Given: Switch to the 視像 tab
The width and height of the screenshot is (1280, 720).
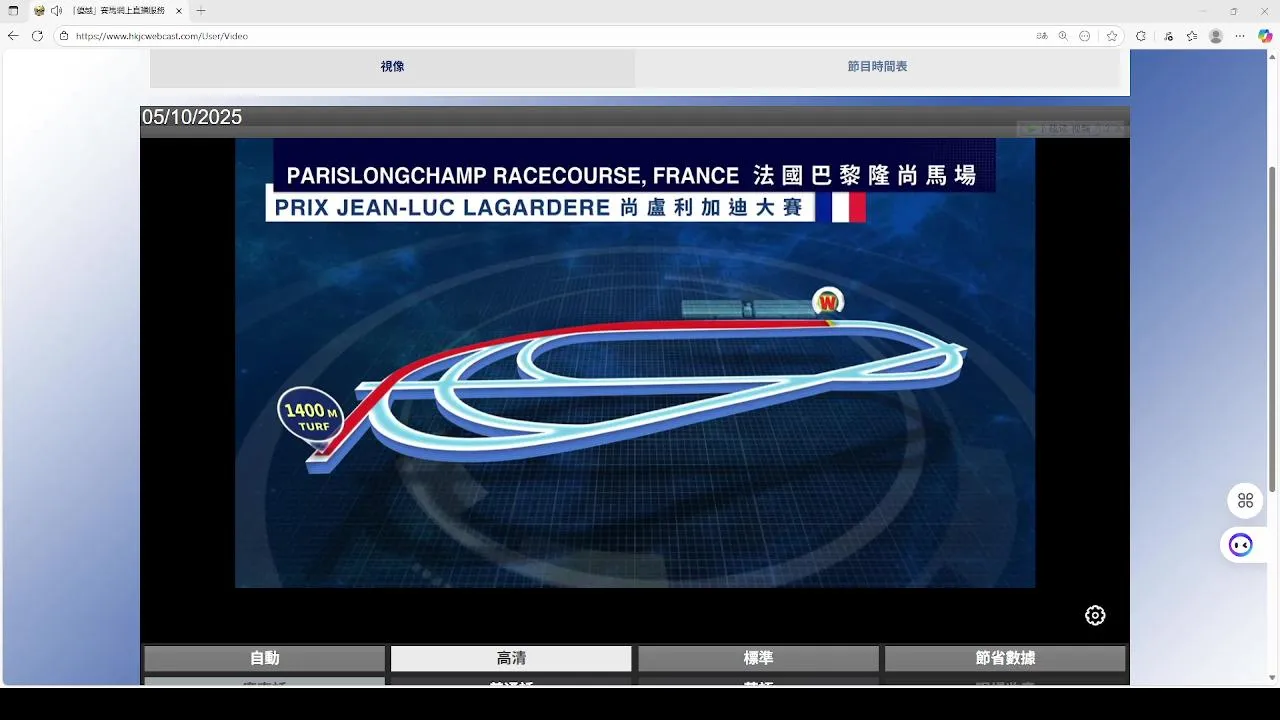Looking at the screenshot, I should [392, 67].
